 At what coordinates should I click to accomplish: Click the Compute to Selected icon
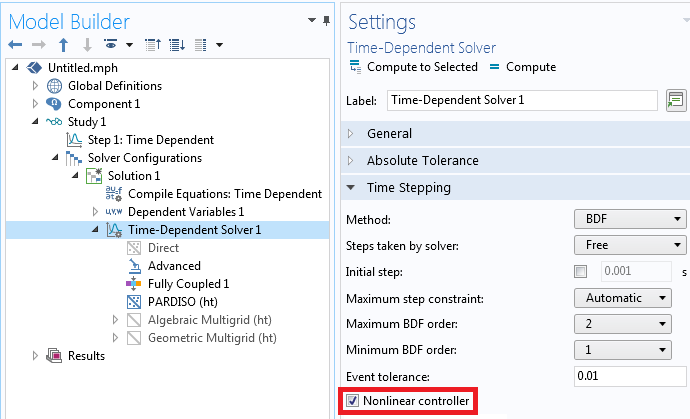point(356,67)
